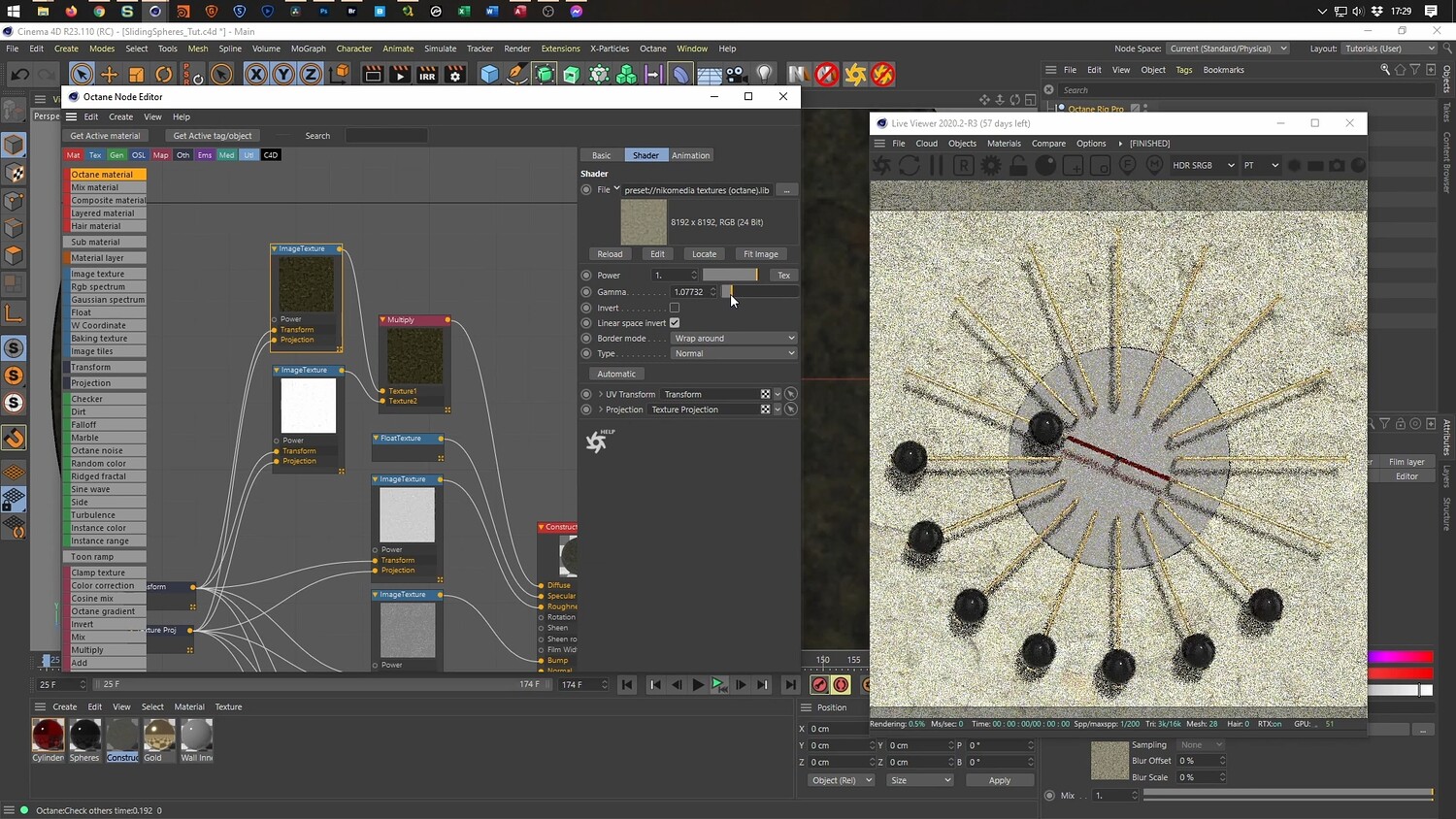This screenshot has width=1456, height=819.
Task: Open the HDR SRGB dropdown
Action: tap(1203, 166)
